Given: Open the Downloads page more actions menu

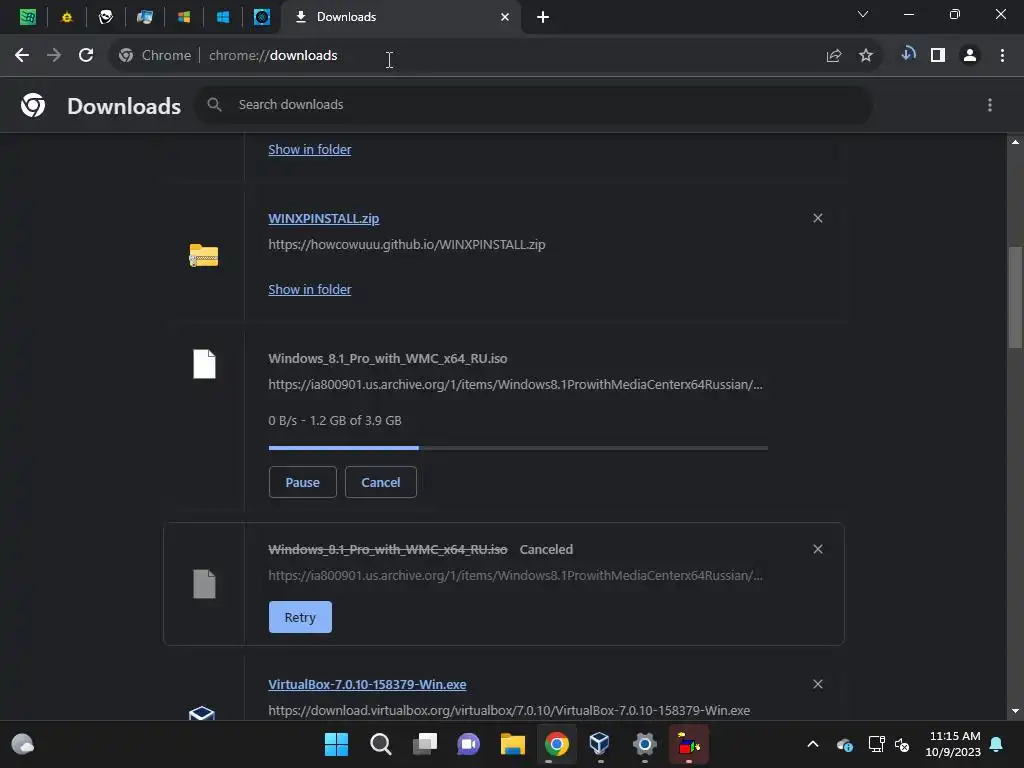Looking at the screenshot, I should point(990,105).
